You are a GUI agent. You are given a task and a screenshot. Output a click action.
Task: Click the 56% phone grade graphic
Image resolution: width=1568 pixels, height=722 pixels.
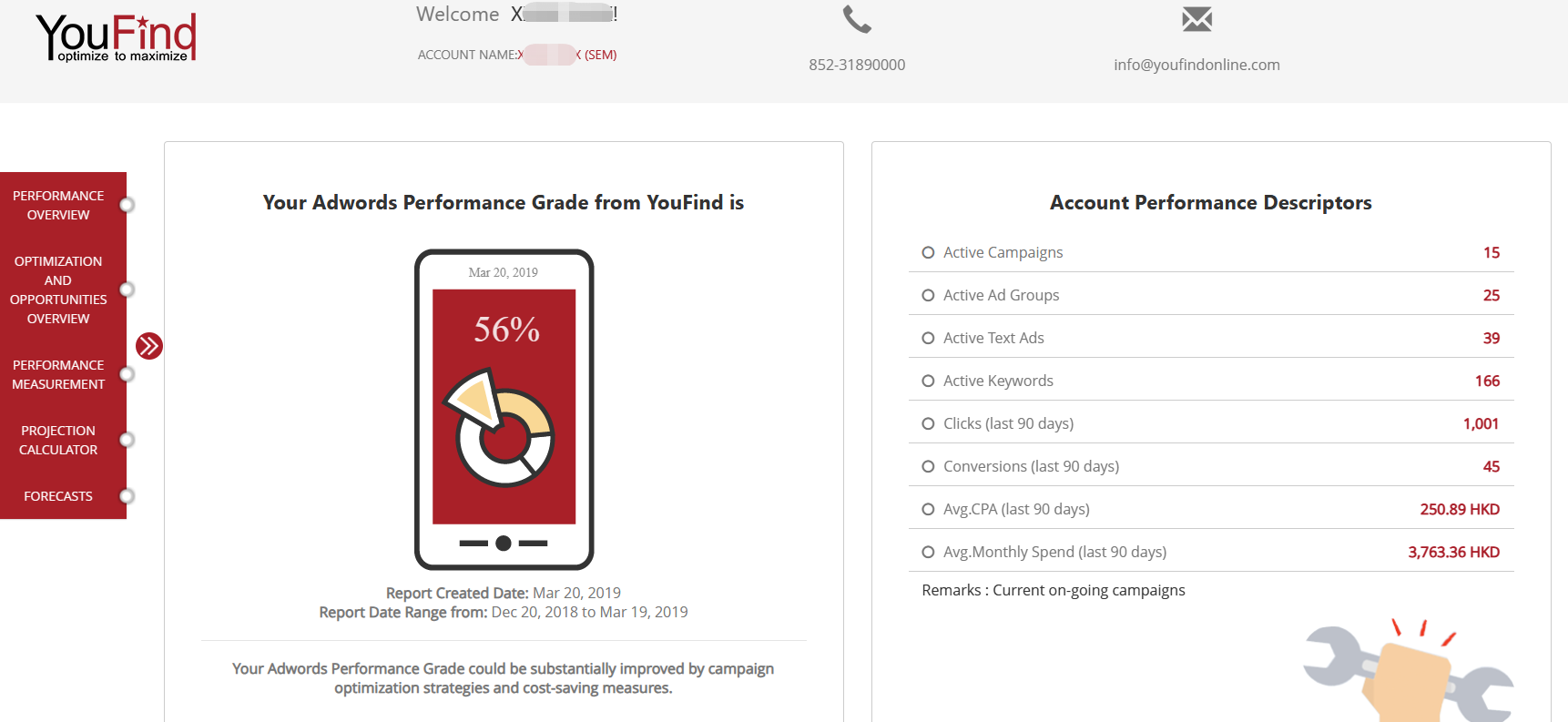[504, 410]
